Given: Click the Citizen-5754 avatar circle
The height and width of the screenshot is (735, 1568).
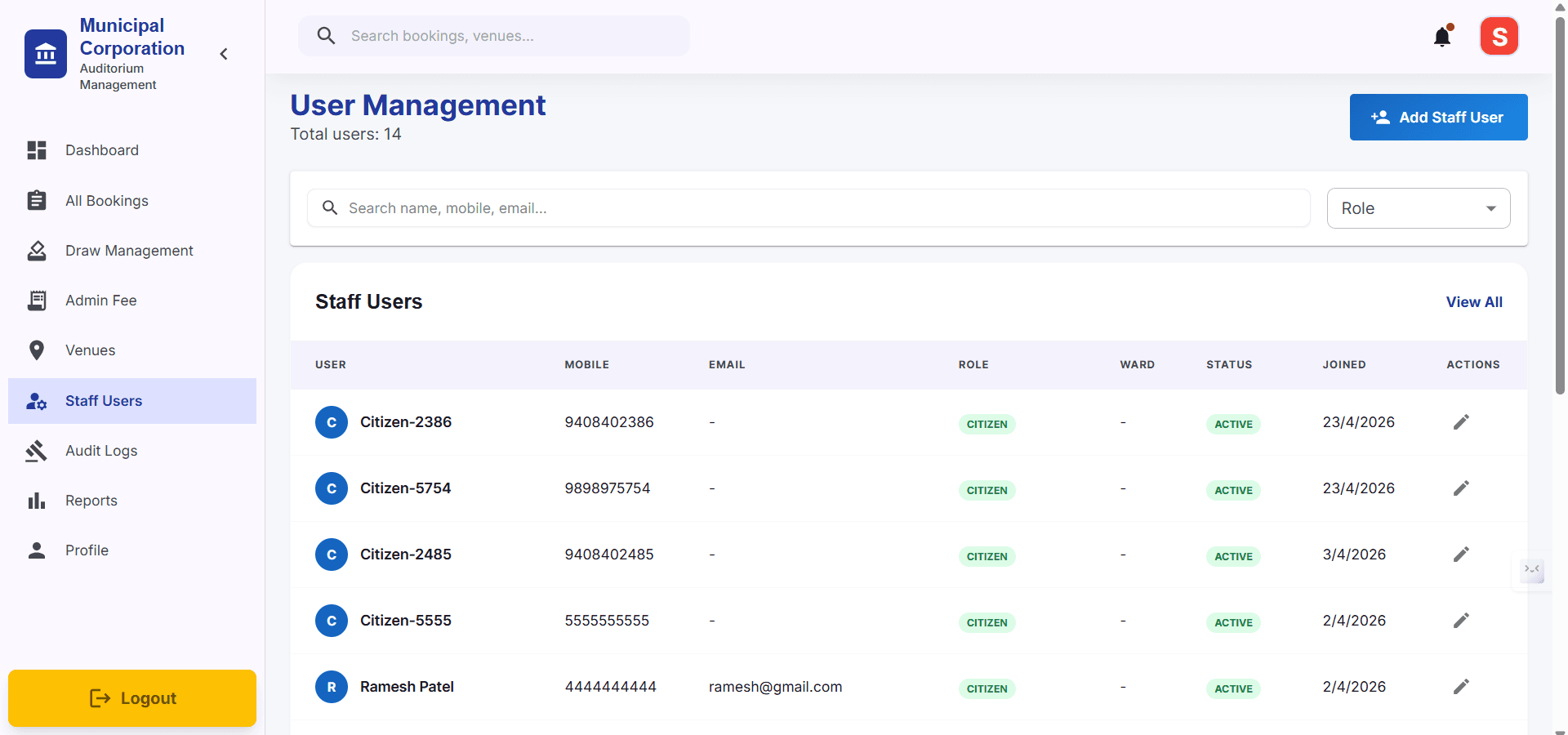Looking at the screenshot, I should pos(332,488).
